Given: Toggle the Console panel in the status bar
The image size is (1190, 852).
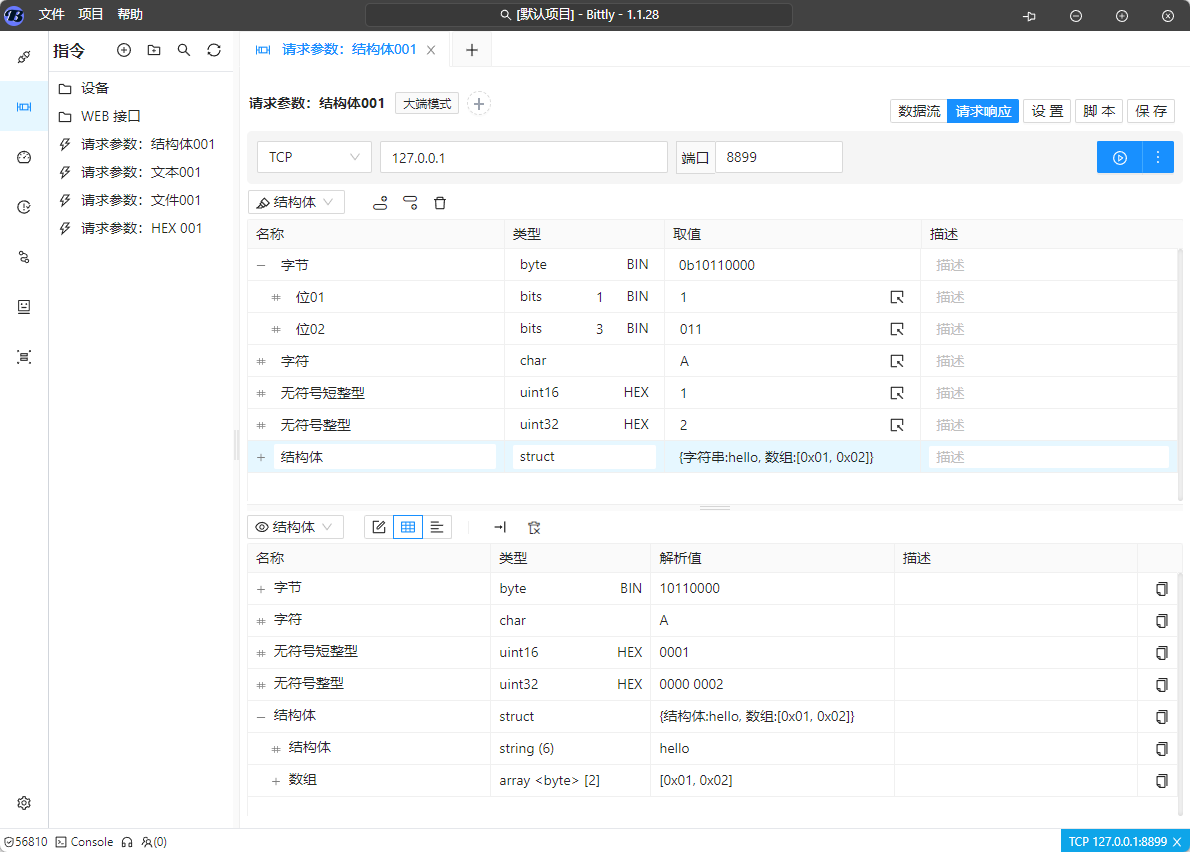Looking at the screenshot, I should (86, 841).
